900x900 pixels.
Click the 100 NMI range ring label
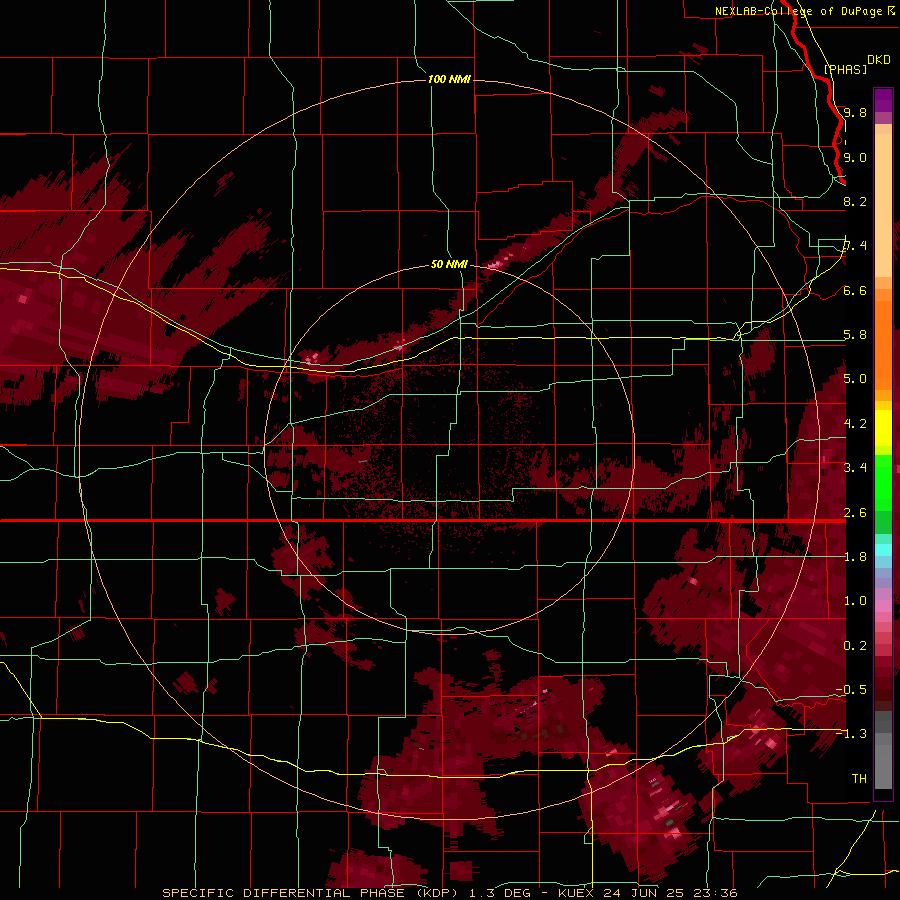tap(449, 79)
